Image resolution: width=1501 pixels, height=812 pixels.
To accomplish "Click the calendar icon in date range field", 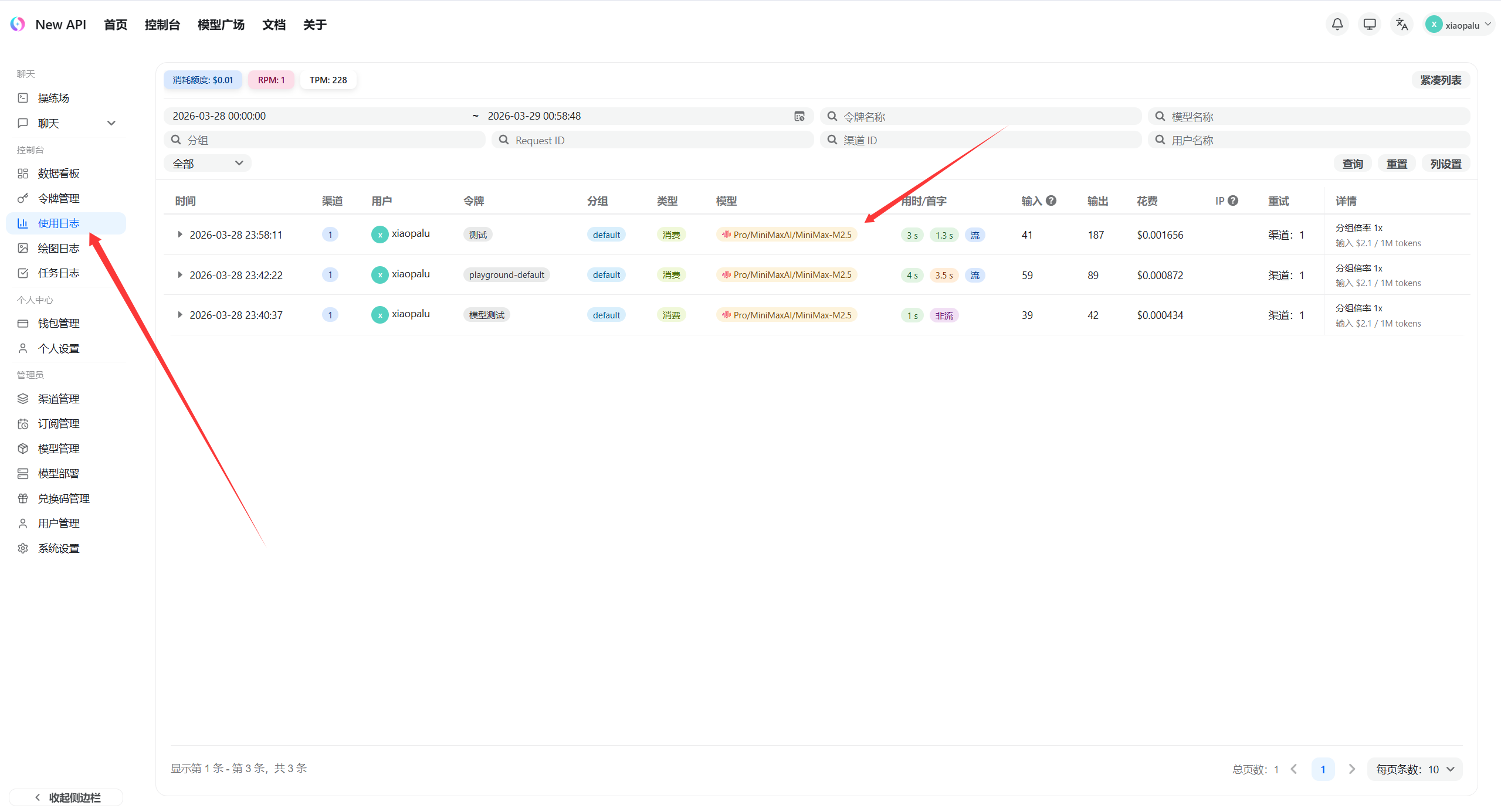I will click(799, 116).
